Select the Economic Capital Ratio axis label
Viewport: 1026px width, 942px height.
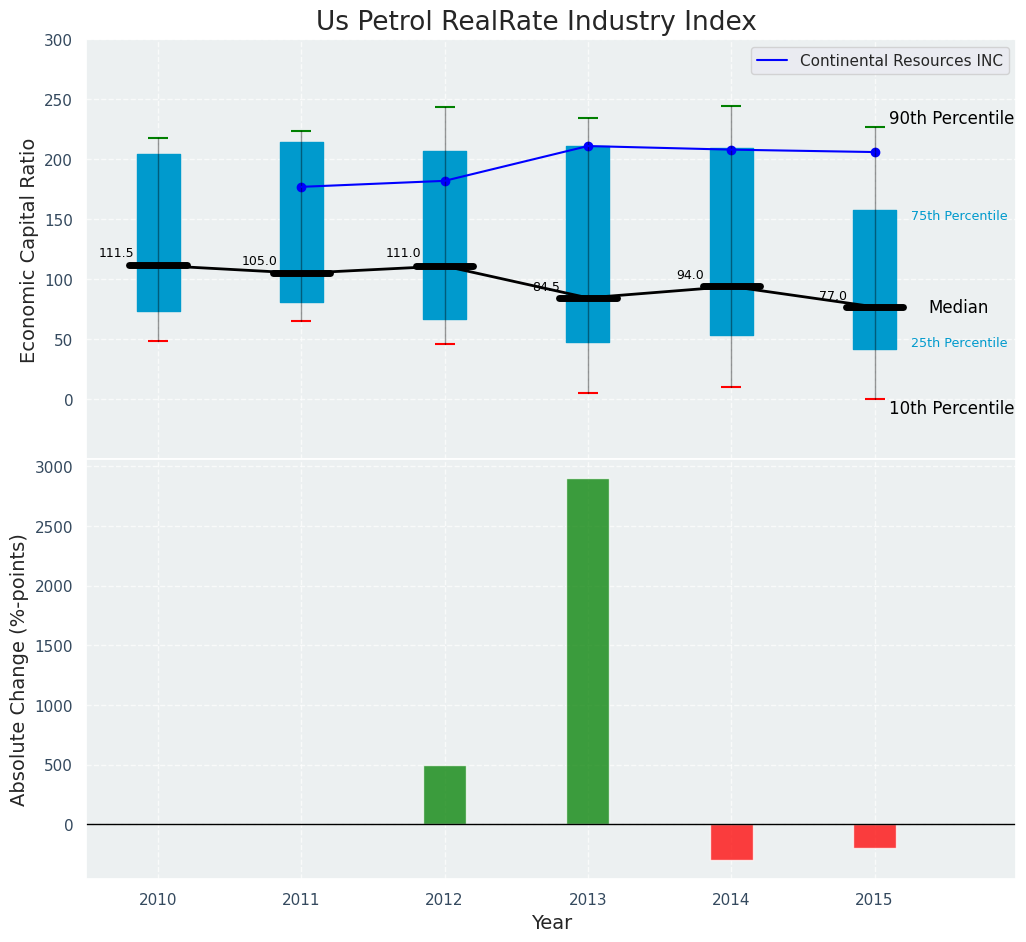(28, 250)
